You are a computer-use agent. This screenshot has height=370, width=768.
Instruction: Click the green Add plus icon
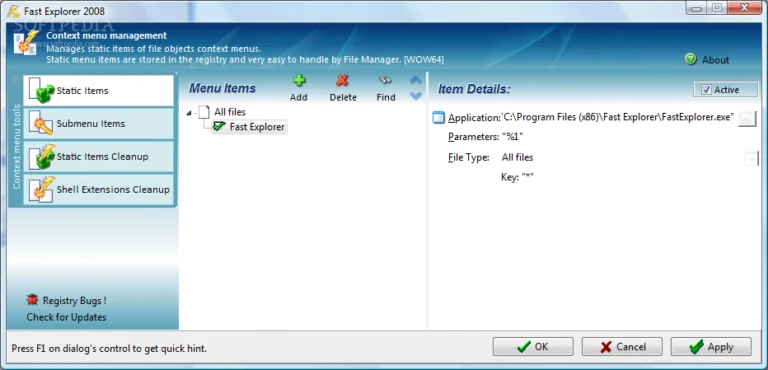pyautogui.click(x=299, y=80)
